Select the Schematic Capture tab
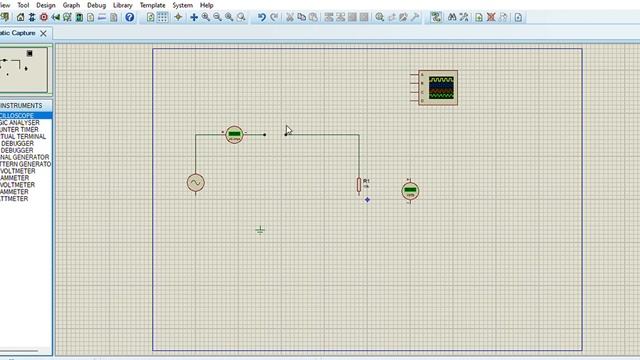The image size is (640, 360). [18, 33]
